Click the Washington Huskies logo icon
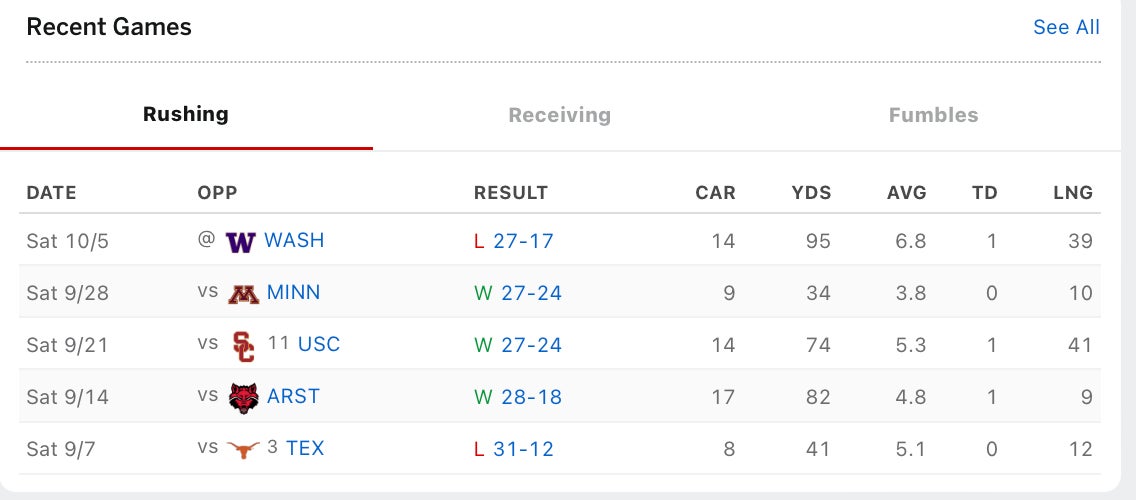Screen dimensions: 1136x500 (241, 242)
